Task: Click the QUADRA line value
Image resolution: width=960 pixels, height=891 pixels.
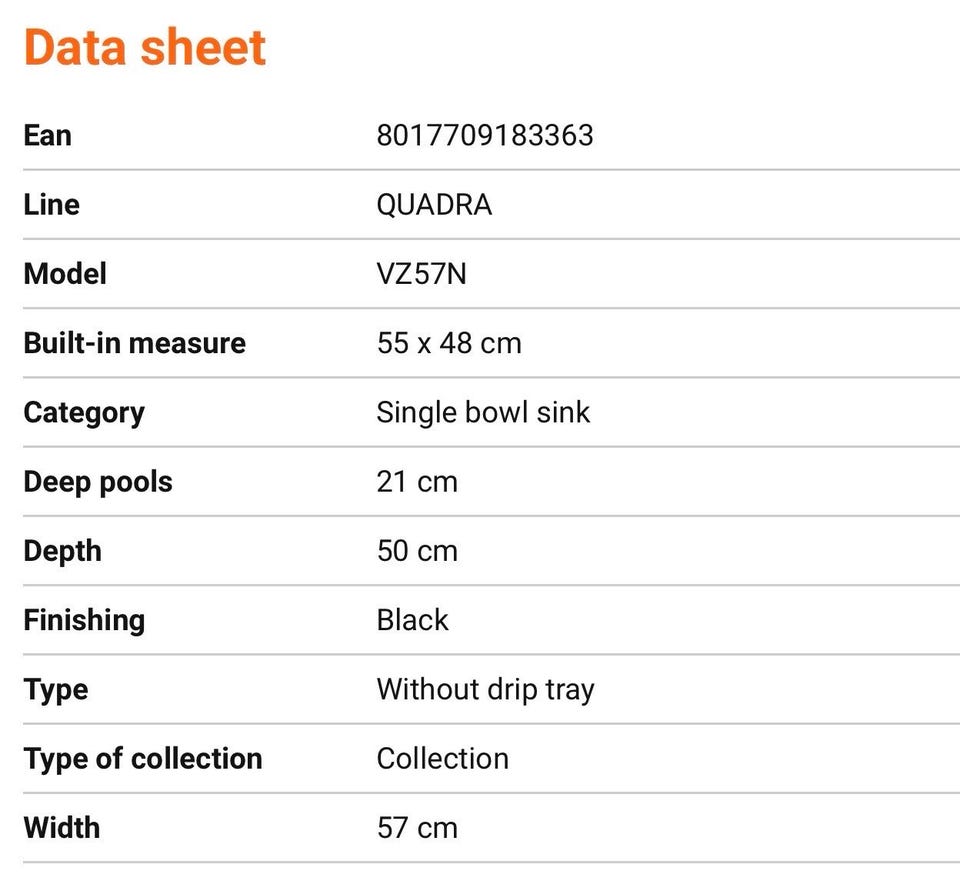Action: click(434, 205)
